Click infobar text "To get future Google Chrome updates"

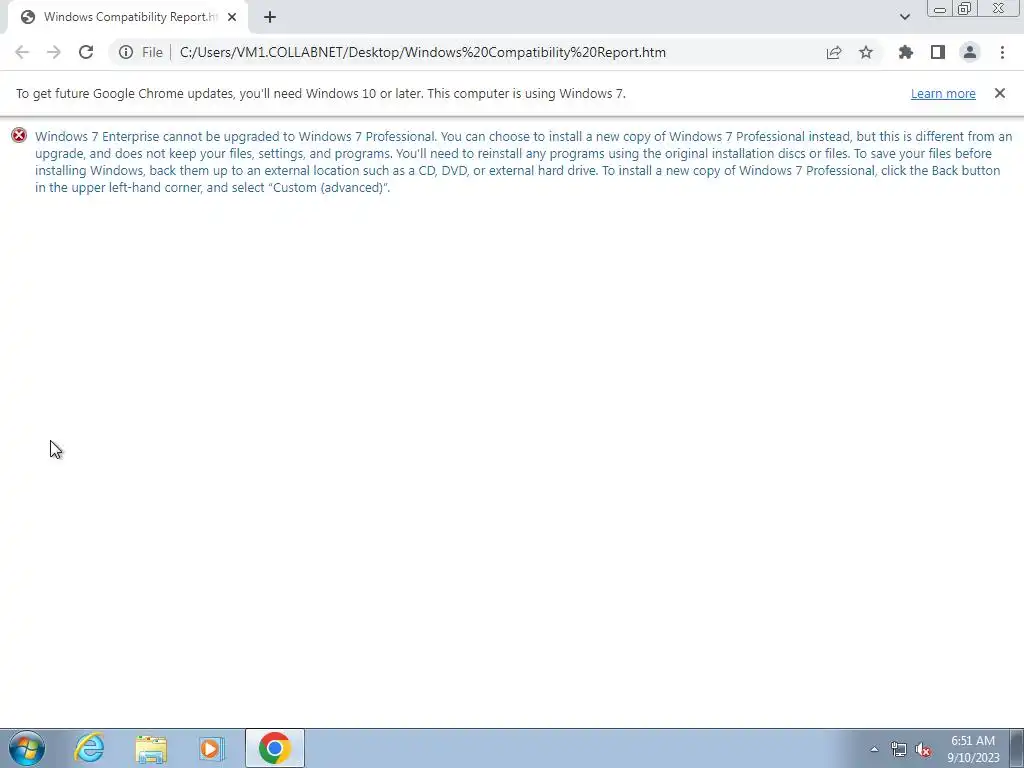pos(125,93)
